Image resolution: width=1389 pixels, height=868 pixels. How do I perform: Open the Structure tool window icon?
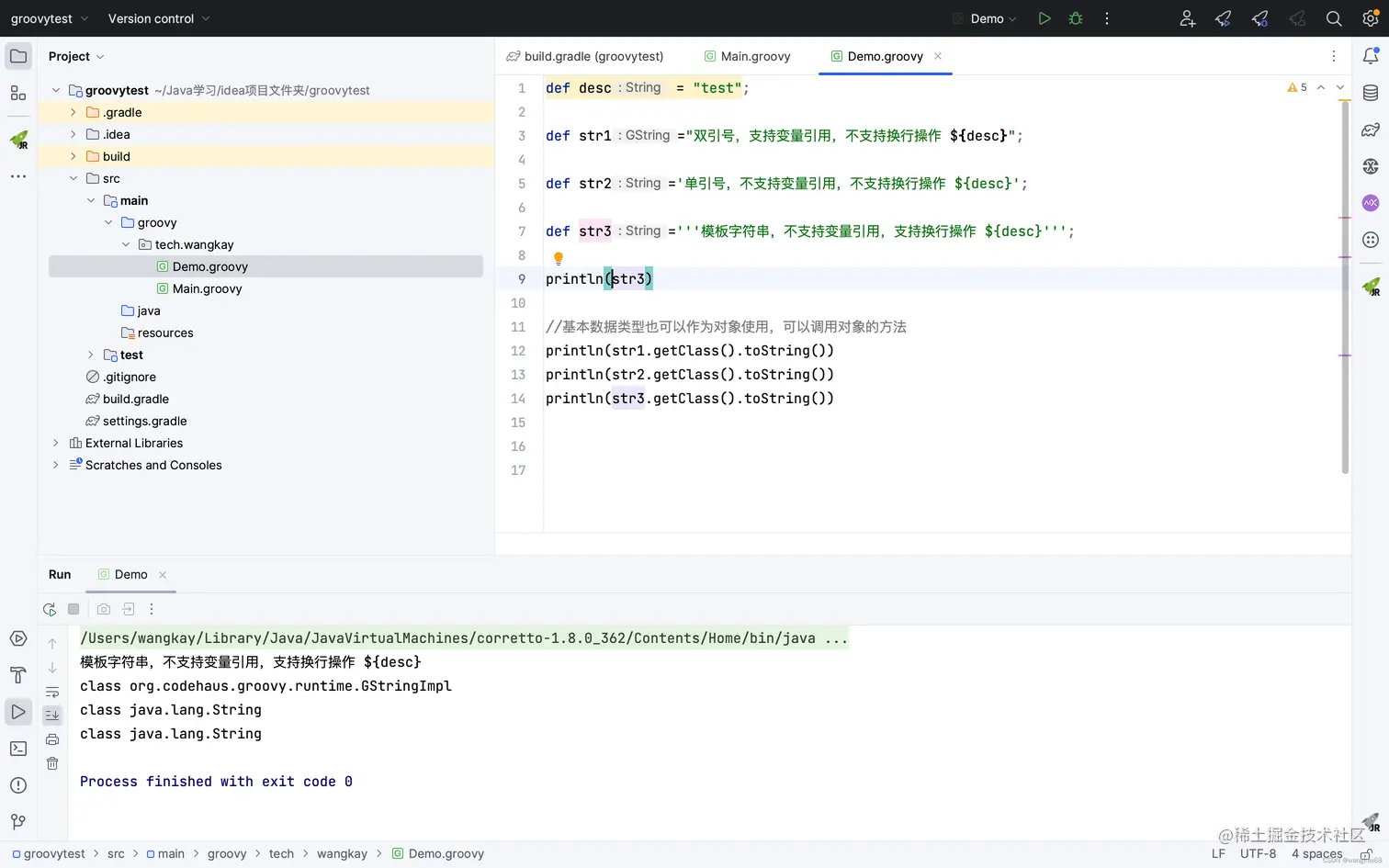[18, 93]
